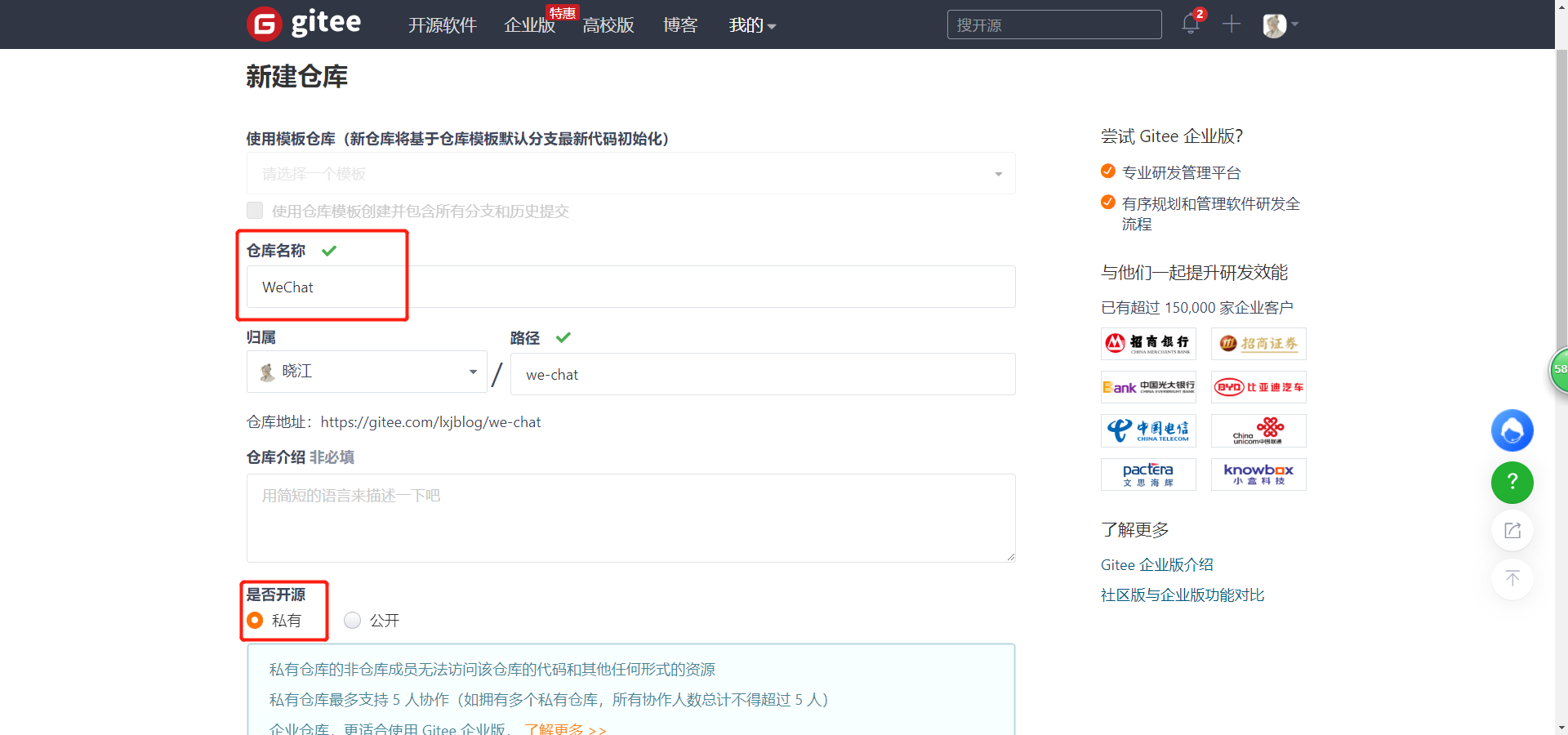Open 博客 in navigation
1568x735 pixels.
click(x=680, y=25)
